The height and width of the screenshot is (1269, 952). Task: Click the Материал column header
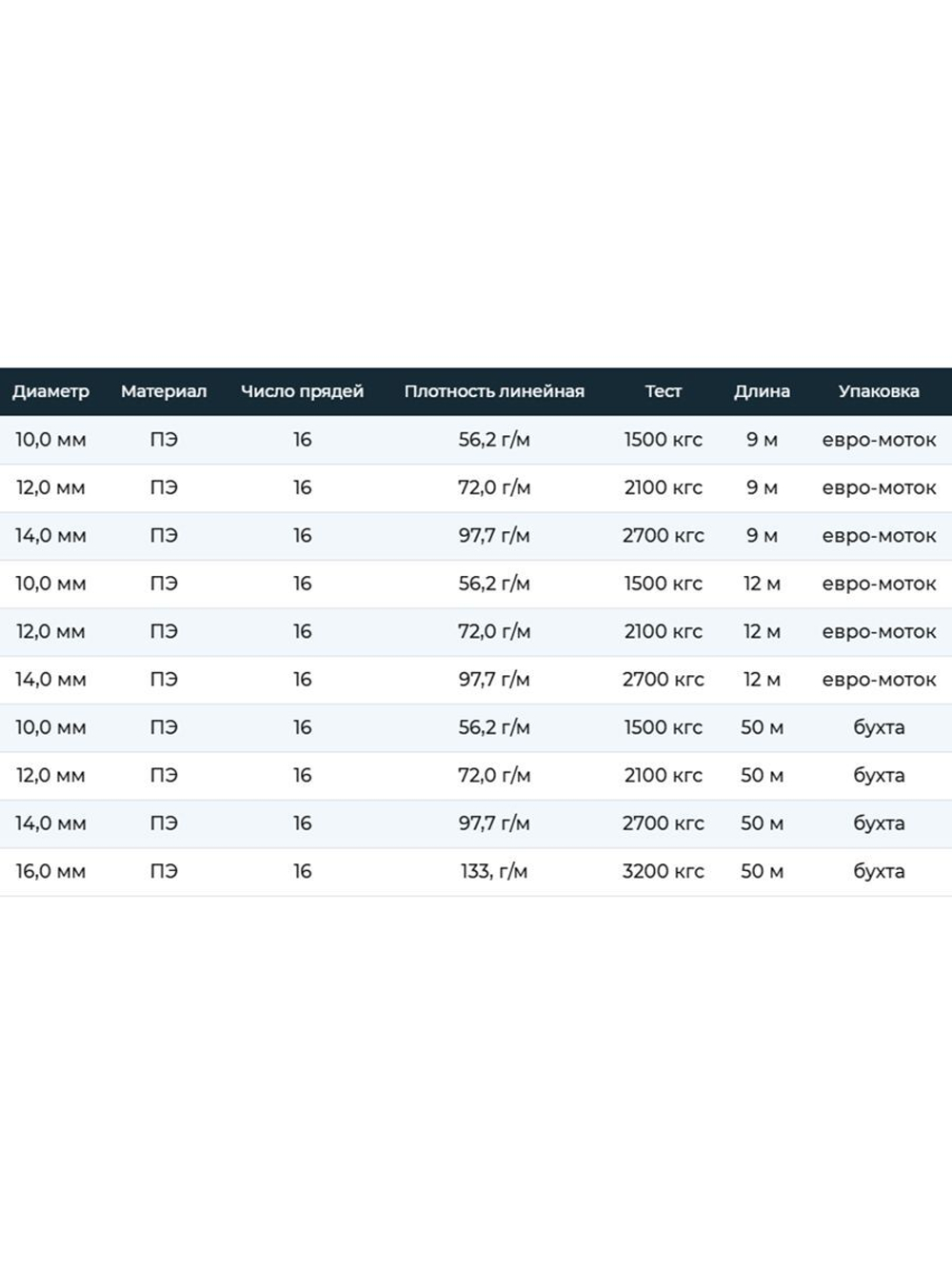pyautogui.click(x=164, y=391)
